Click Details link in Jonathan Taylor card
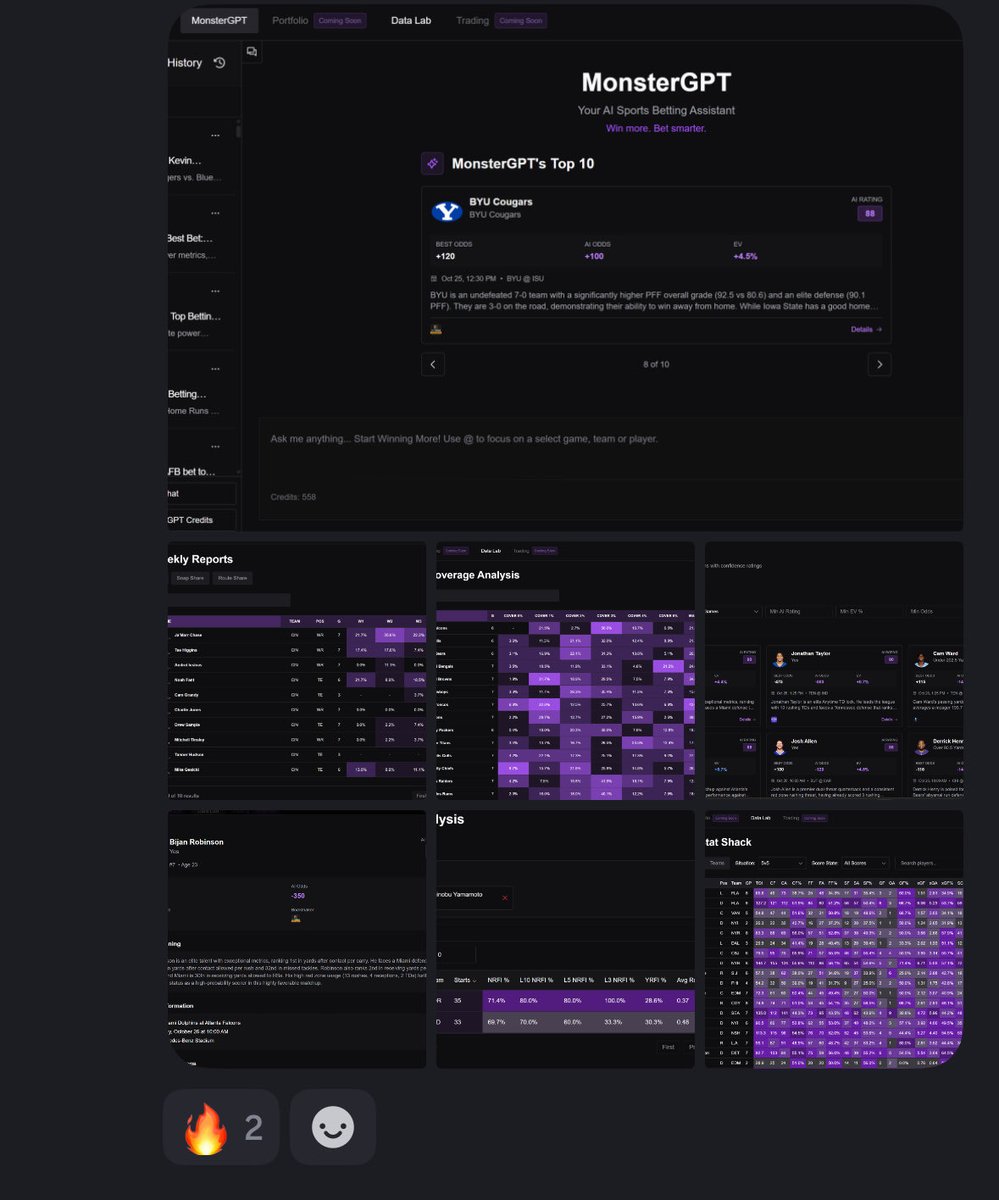This screenshot has height=1200, width=999. 889,718
